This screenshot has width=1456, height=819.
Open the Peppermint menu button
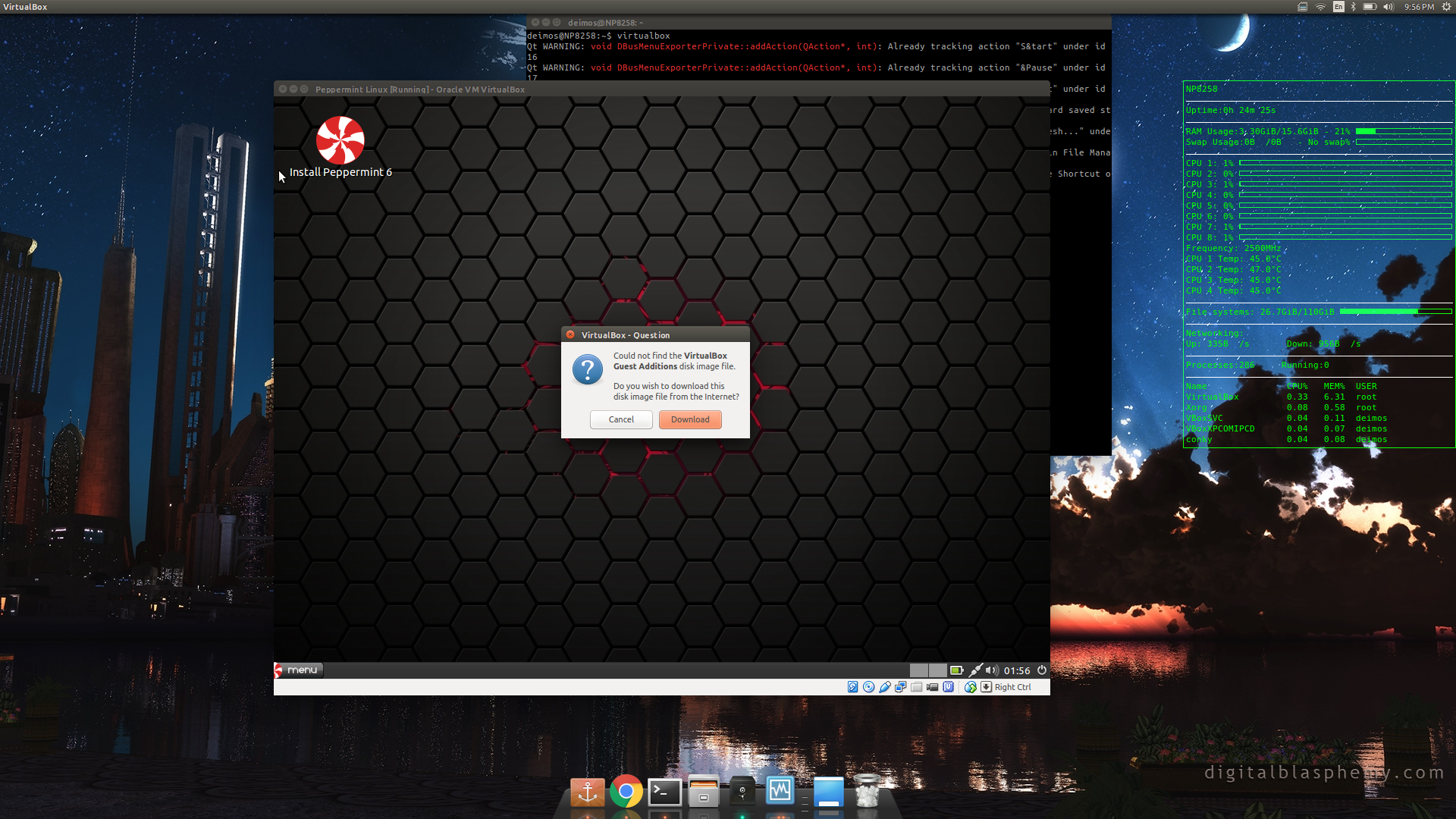299,670
